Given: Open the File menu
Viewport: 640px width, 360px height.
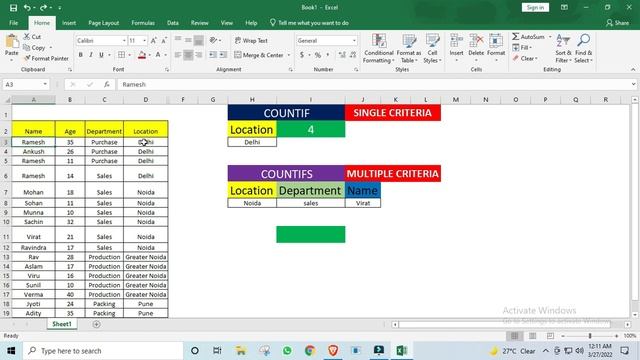Looking at the screenshot, I should coord(13,23).
